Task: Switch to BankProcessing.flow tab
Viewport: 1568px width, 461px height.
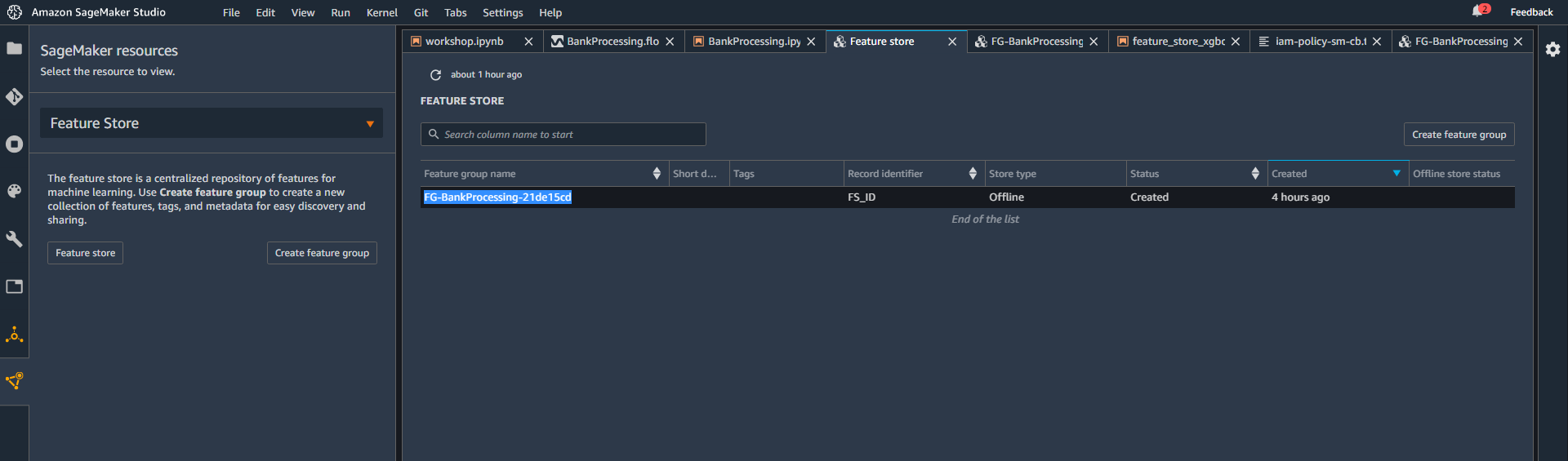Action: (612, 42)
